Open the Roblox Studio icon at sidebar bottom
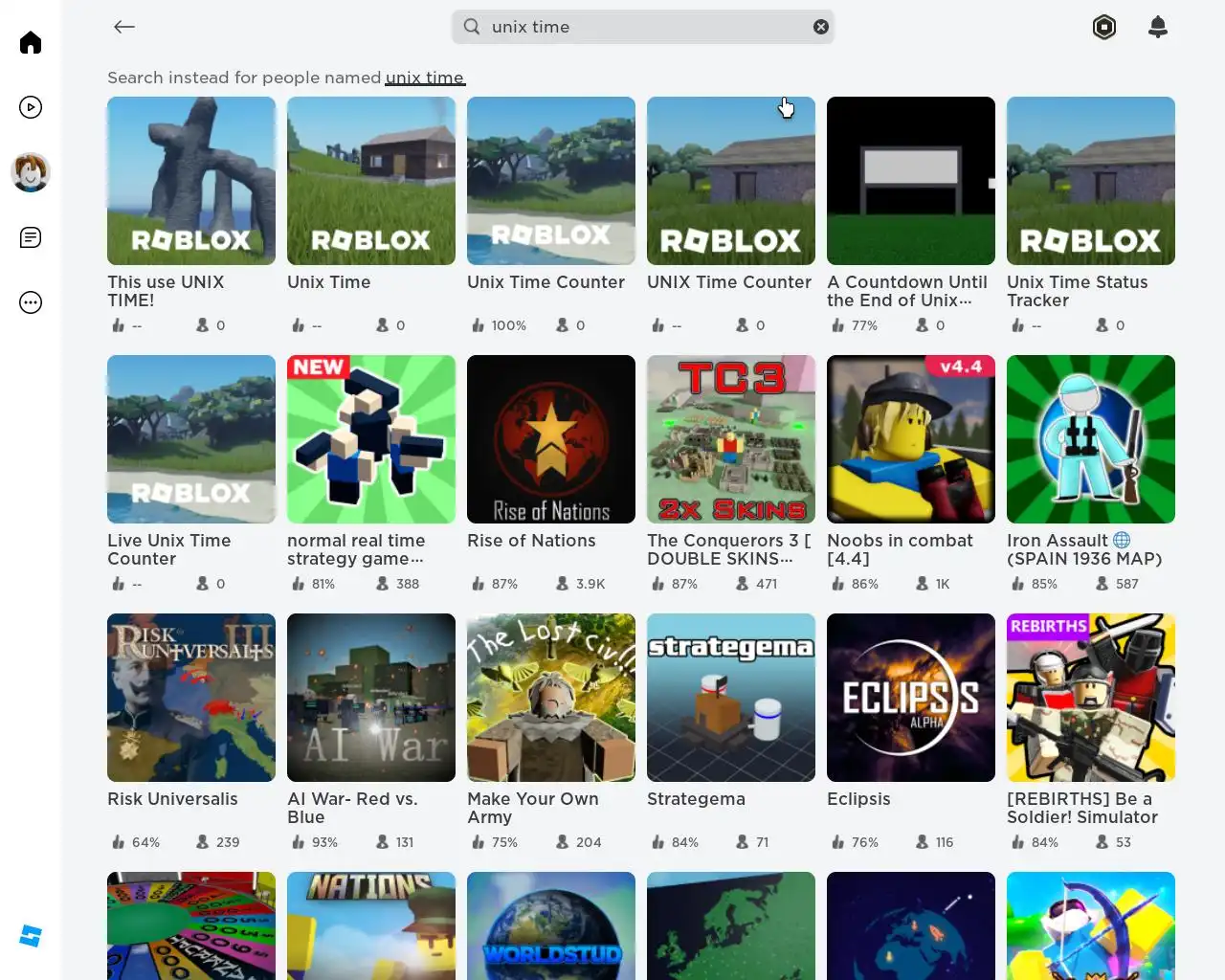This screenshot has width=1225, height=980. coord(31,936)
